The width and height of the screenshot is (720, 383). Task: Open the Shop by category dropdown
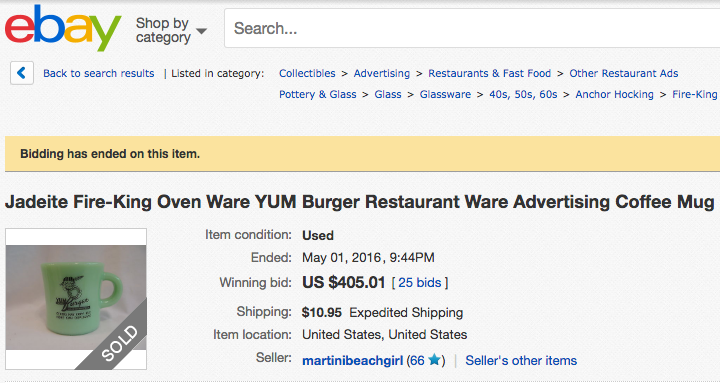click(x=171, y=30)
